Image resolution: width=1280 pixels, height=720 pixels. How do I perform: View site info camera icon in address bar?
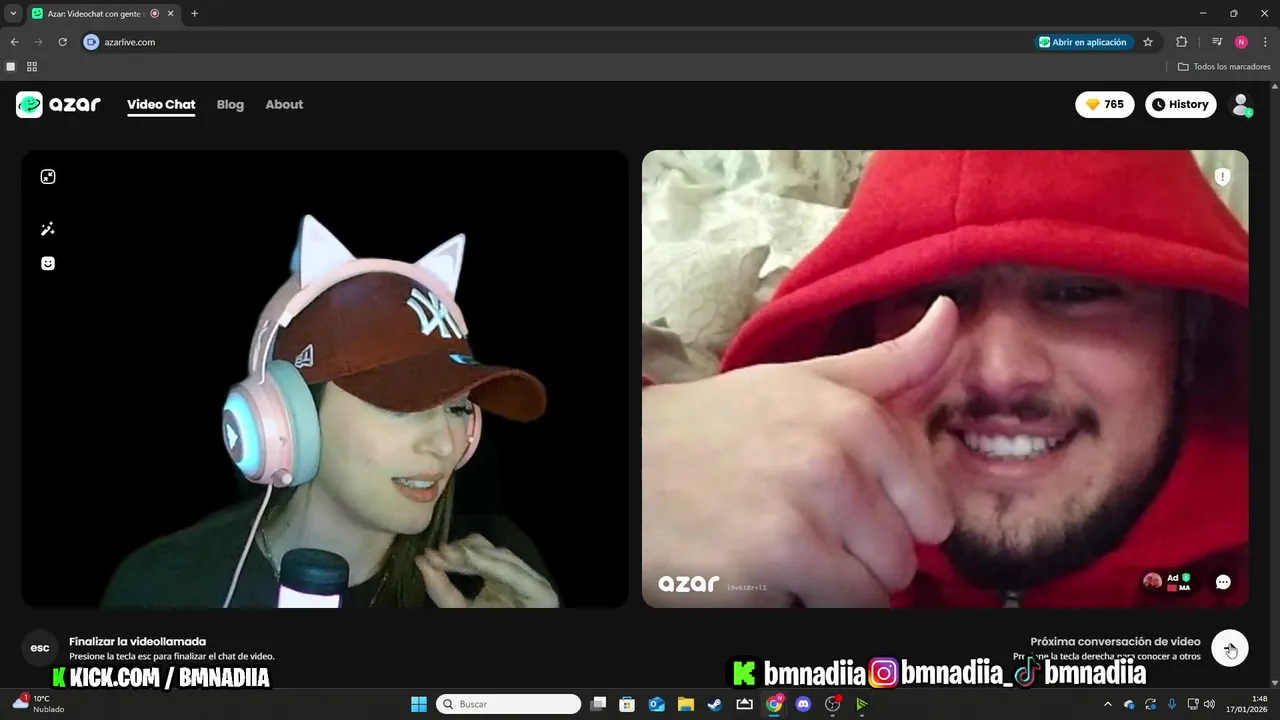(x=91, y=42)
